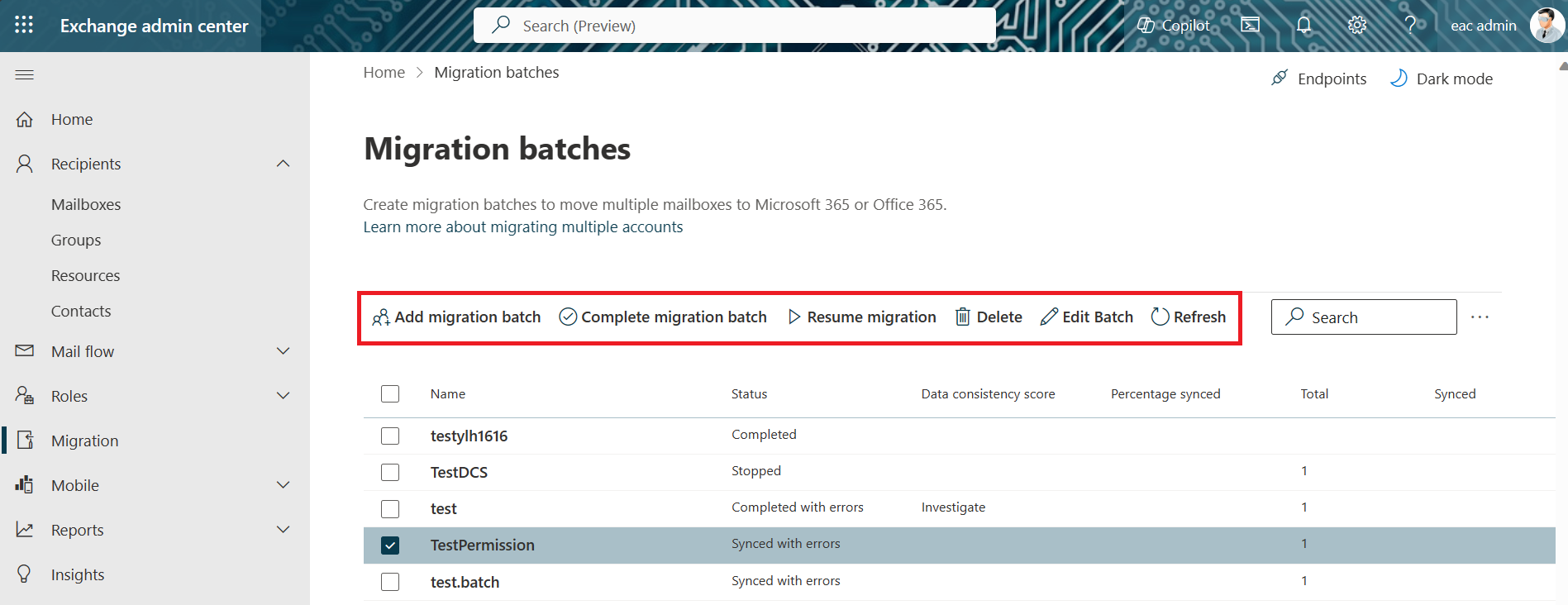Open Contacts under Recipients
This screenshot has height=605, width=1568.
click(x=81, y=311)
